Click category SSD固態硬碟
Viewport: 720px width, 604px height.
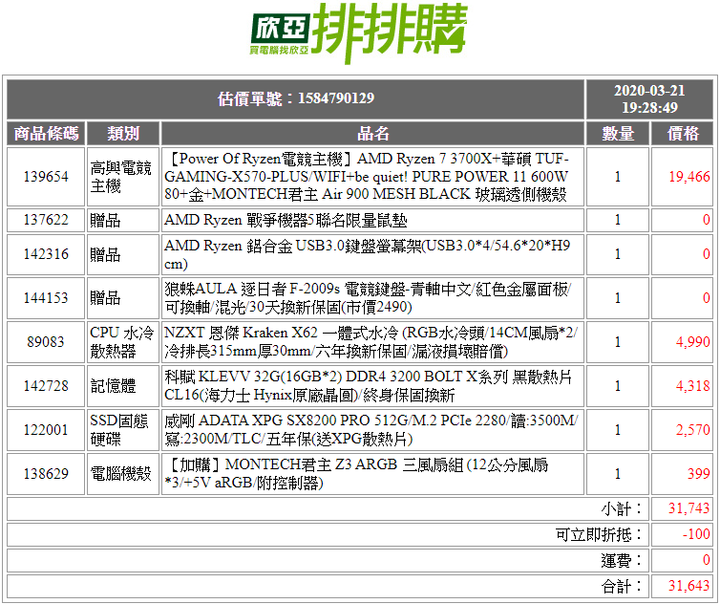point(119,430)
